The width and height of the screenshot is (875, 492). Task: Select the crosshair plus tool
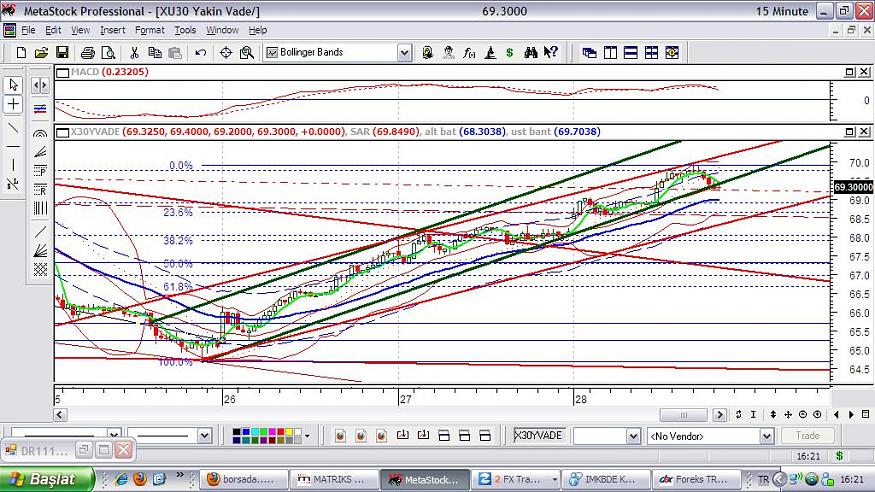[x=13, y=104]
